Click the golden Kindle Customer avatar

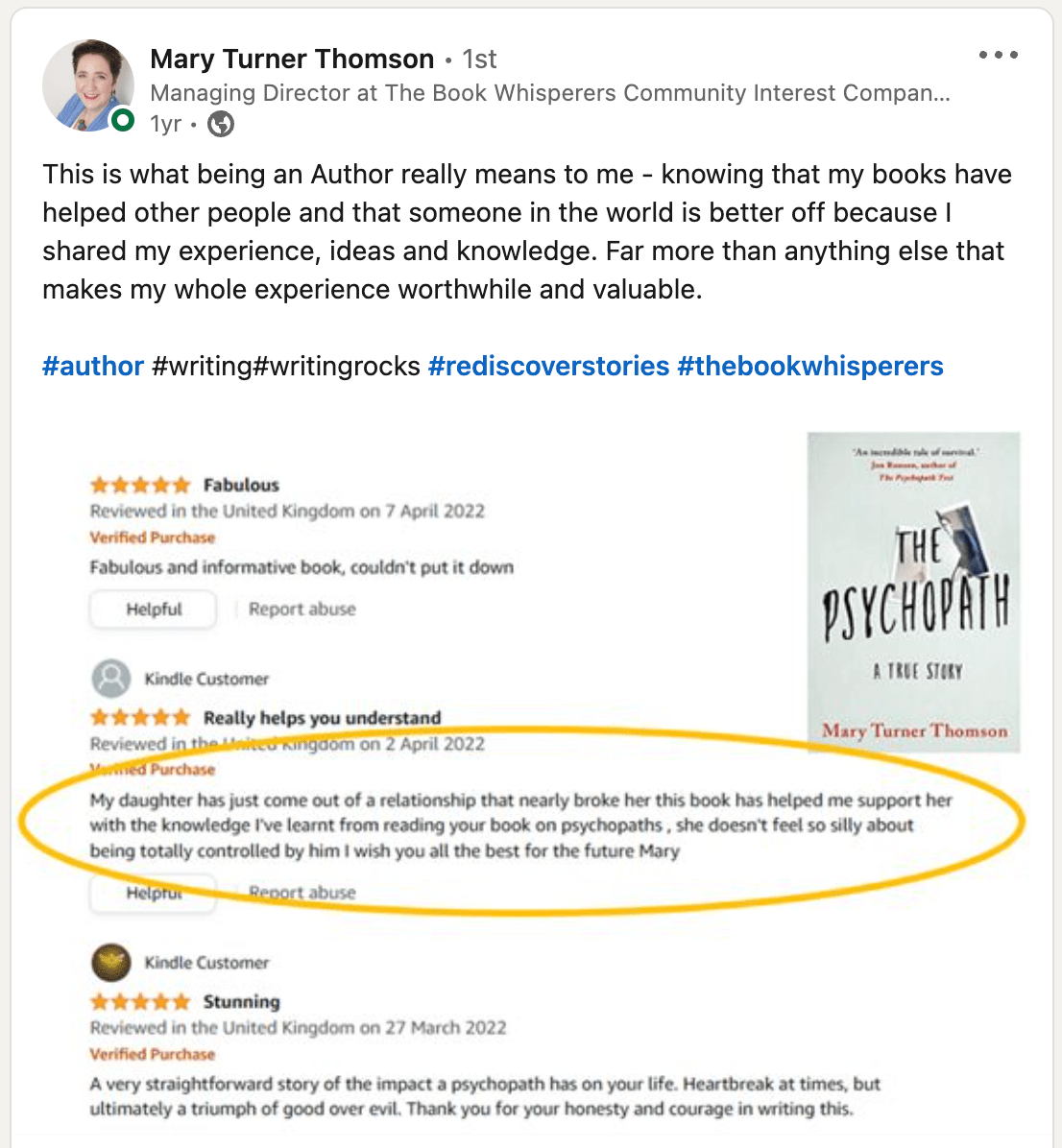click(x=111, y=962)
